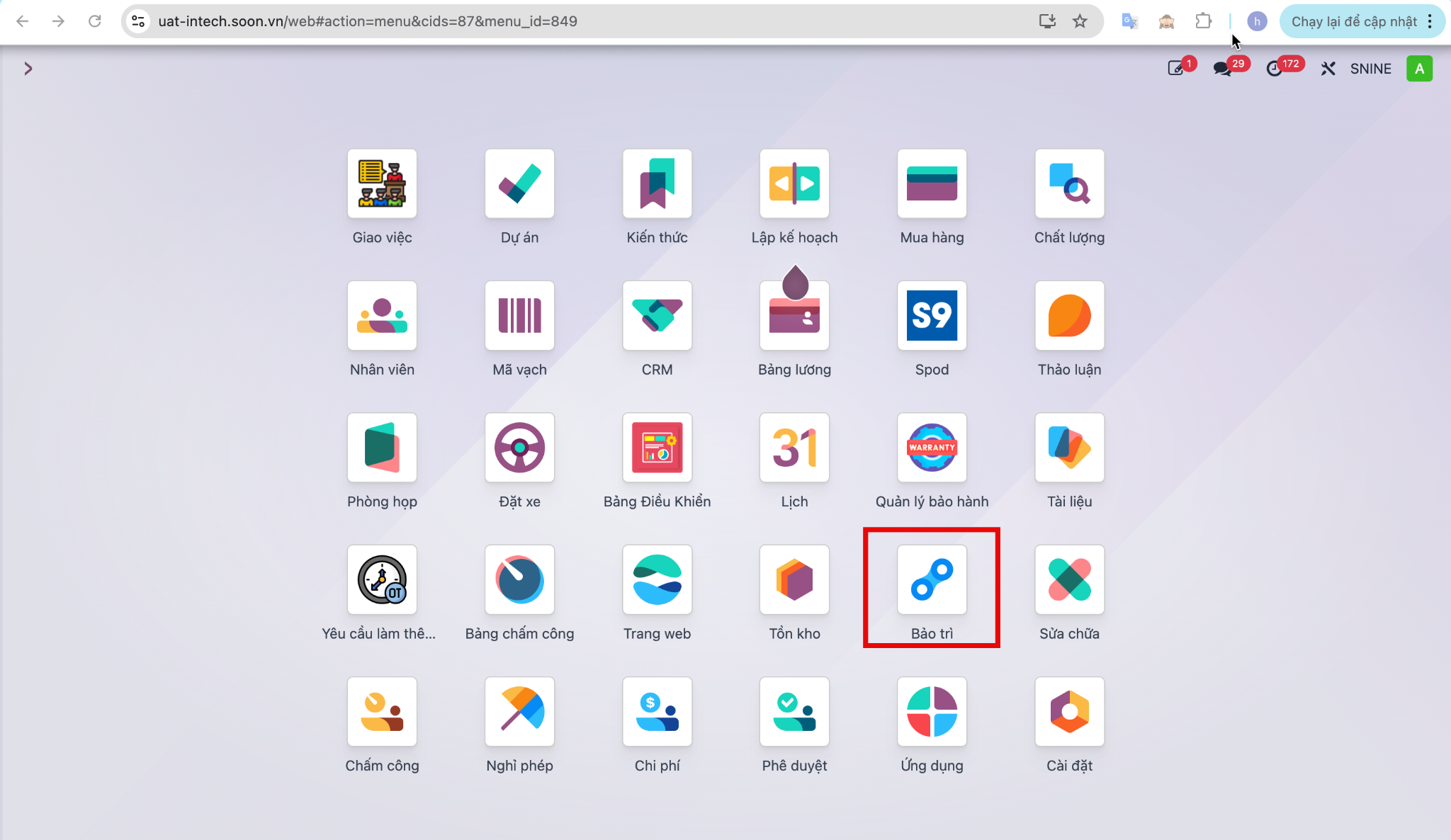Open the Nhân viên app
1451x840 pixels.
tap(382, 315)
